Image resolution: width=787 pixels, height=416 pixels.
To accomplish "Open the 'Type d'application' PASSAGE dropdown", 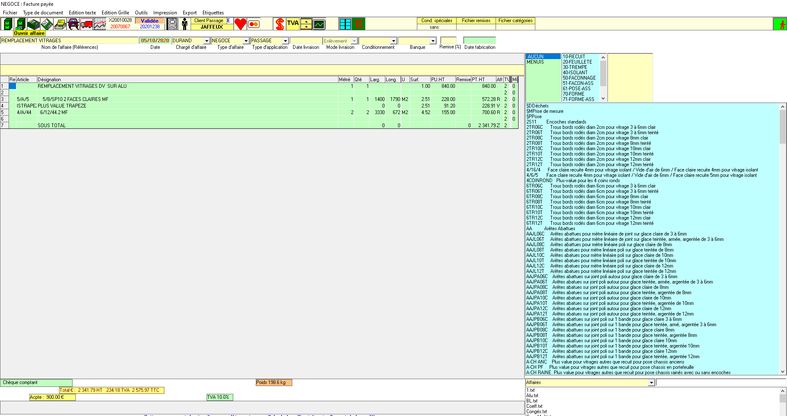I will pyautogui.click(x=285, y=41).
